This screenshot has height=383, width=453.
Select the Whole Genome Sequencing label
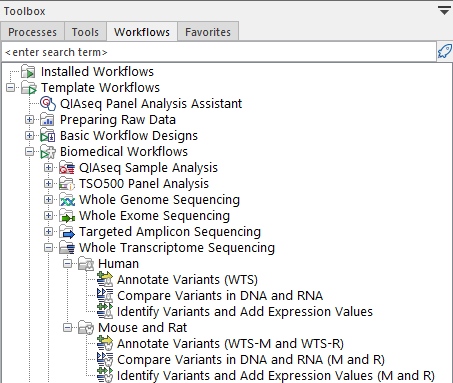click(159, 200)
